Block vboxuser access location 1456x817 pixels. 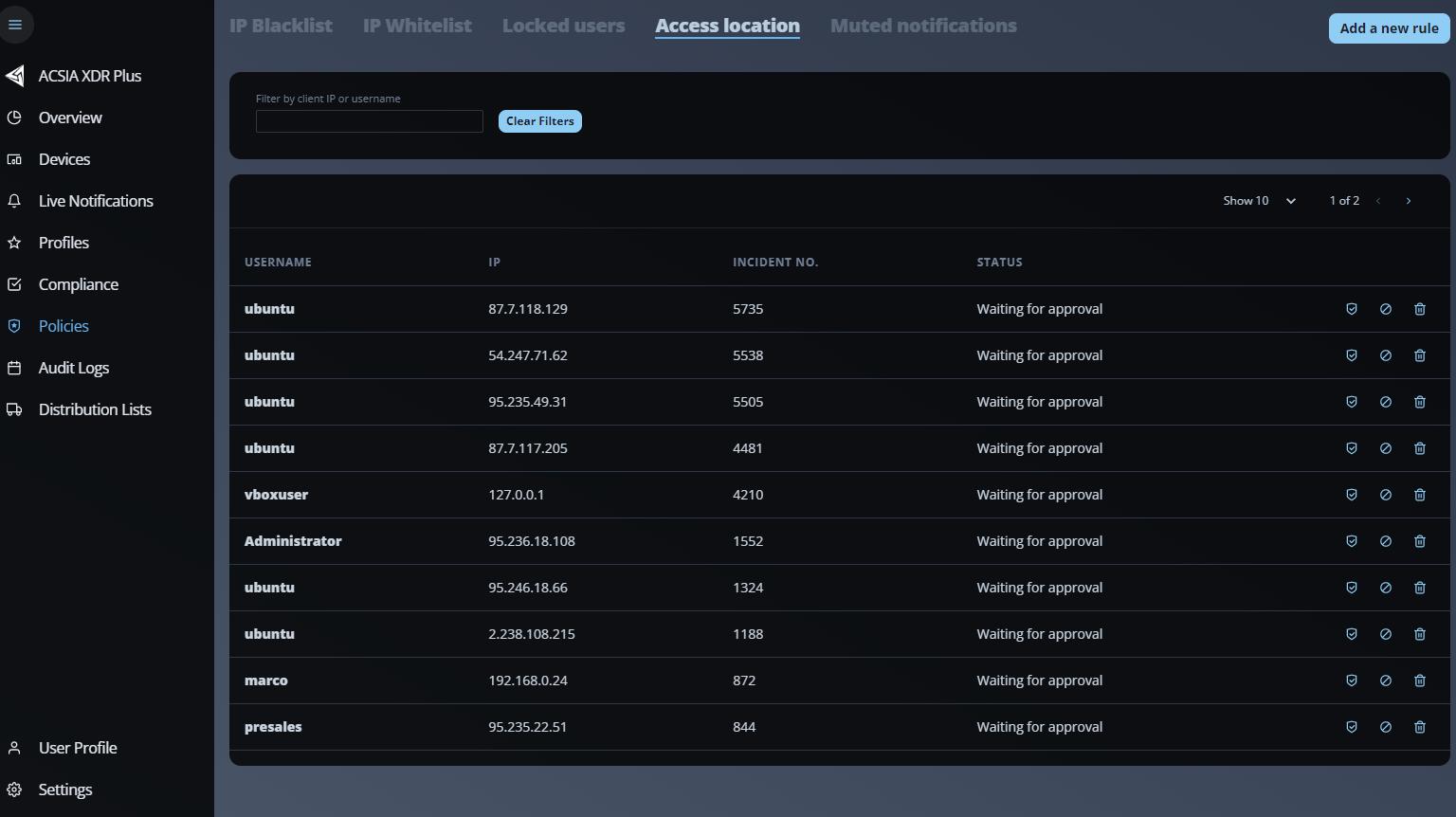click(1386, 495)
